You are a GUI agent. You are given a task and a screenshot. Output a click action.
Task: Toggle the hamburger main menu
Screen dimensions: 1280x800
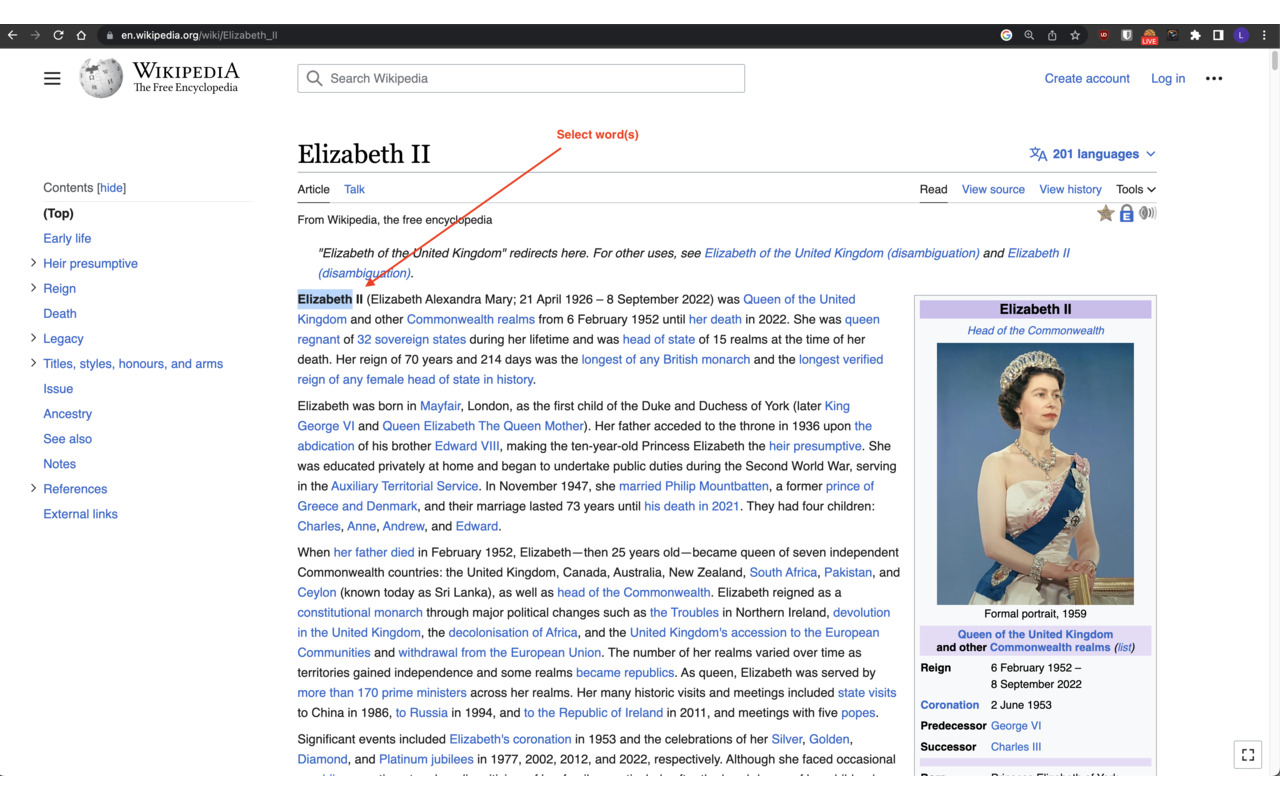coord(52,78)
